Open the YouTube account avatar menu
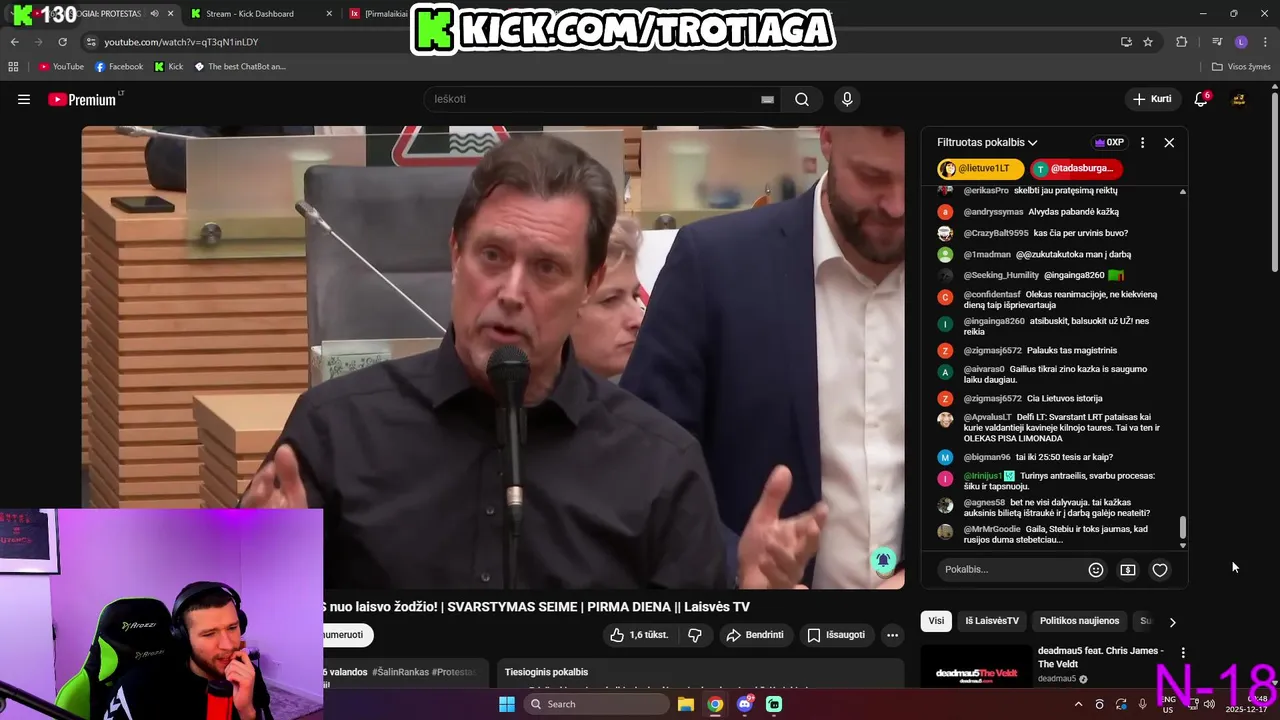 click(x=1238, y=99)
